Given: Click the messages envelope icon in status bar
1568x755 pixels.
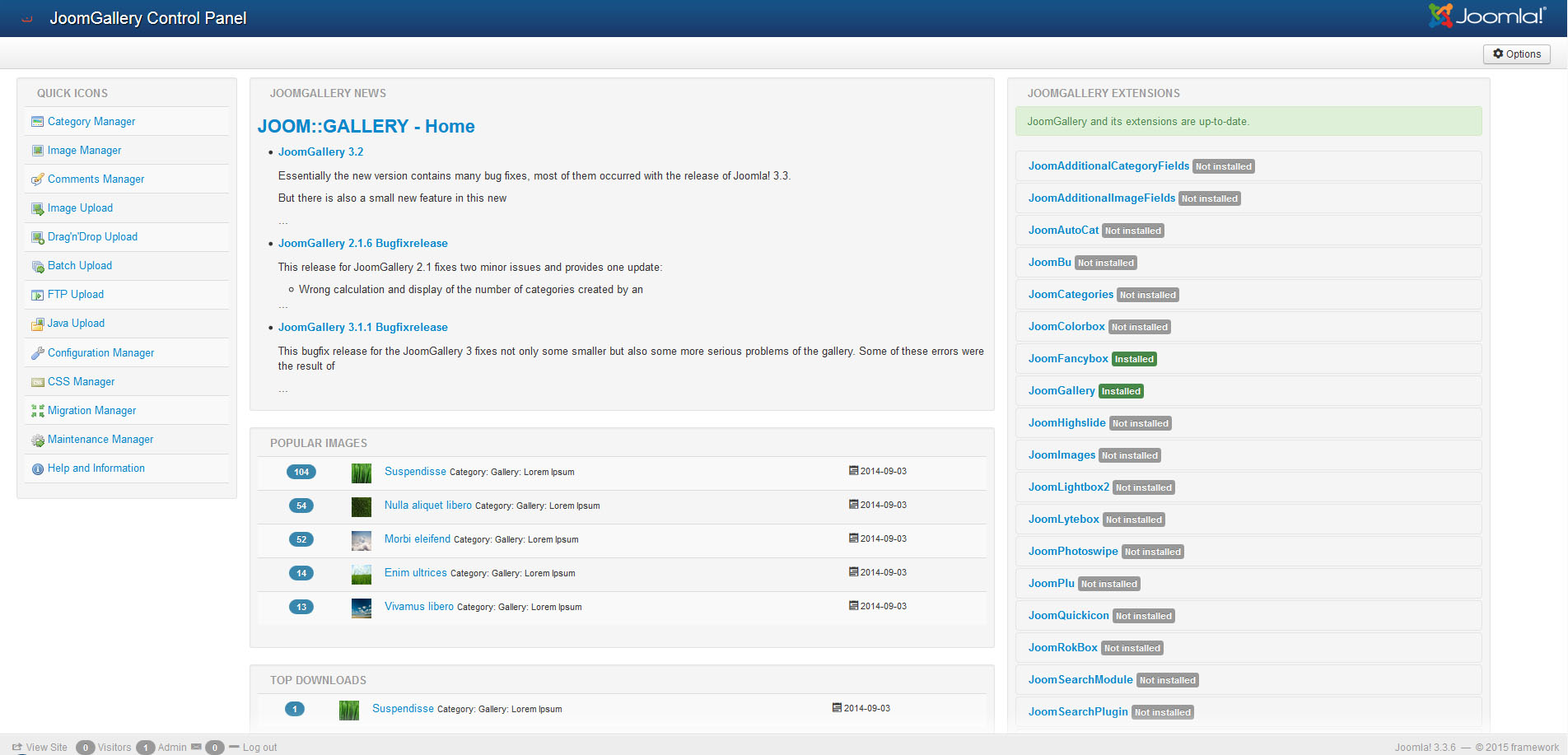Looking at the screenshot, I should (x=196, y=747).
